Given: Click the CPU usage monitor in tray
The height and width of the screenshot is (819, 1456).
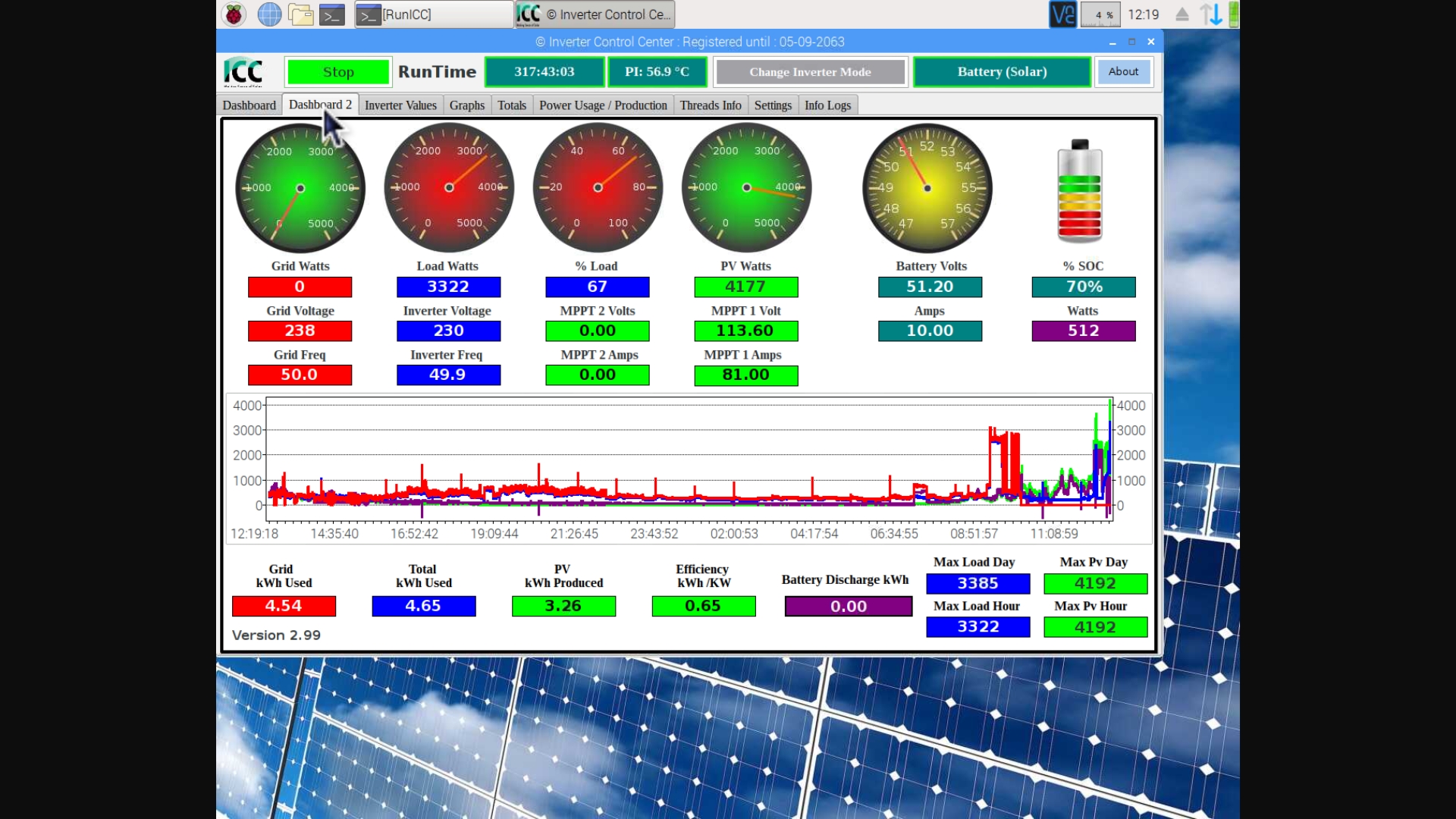Looking at the screenshot, I should pos(1100,14).
